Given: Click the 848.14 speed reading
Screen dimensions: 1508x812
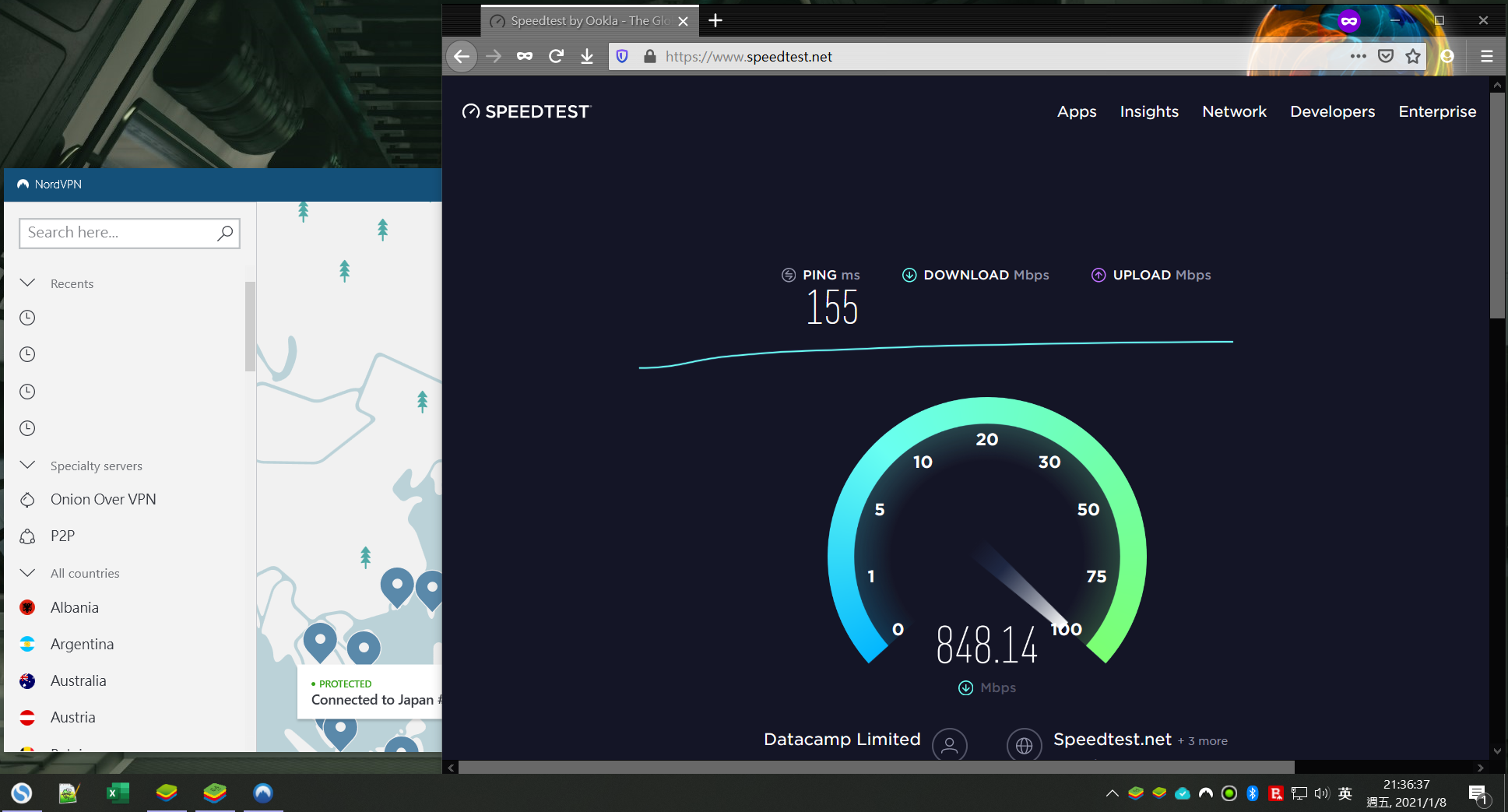Looking at the screenshot, I should pyautogui.click(x=986, y=645).
